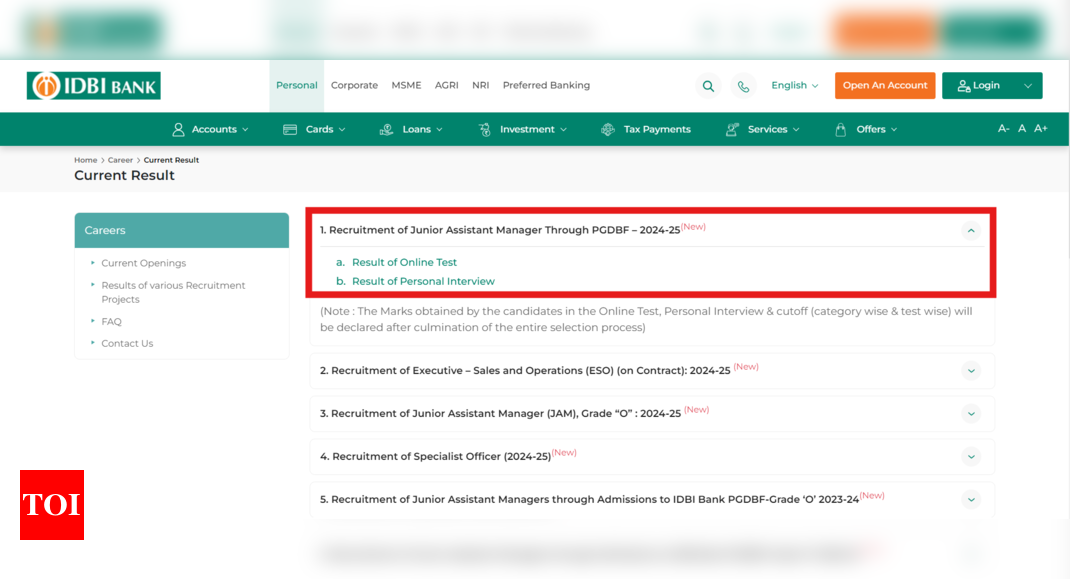Expand the JAM Grade O 2024-25 section

pyautogui.click(x=971, y=414)
